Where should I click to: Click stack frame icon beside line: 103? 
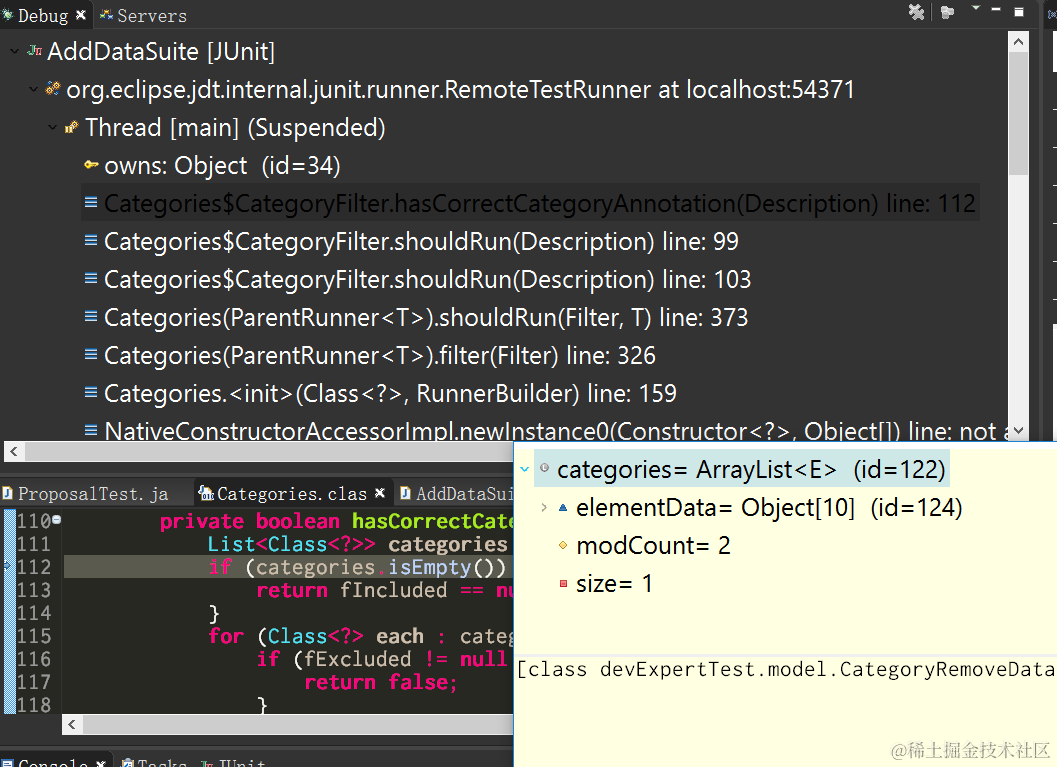click(91, 278)
